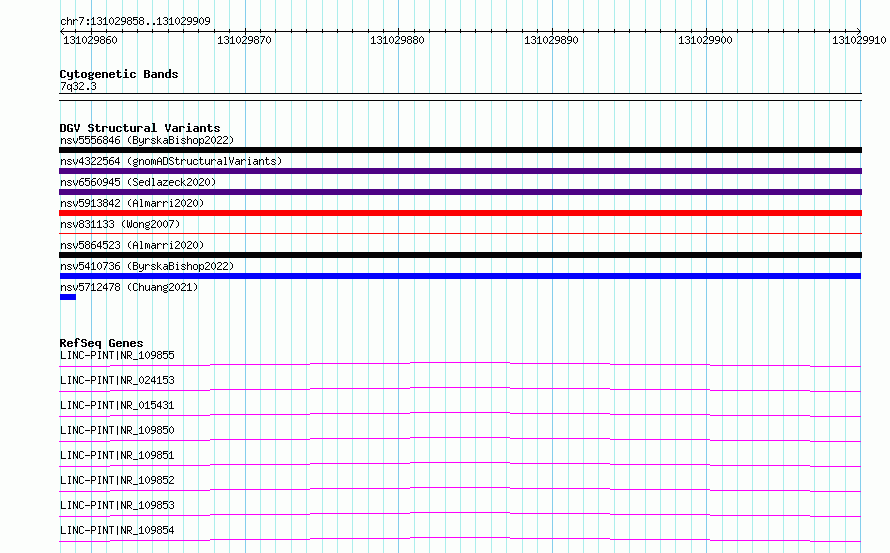Click the chr7:131029858..131029909 coordinate label
This screenshot has width=890, height=553.
click(x=135, y=21)
